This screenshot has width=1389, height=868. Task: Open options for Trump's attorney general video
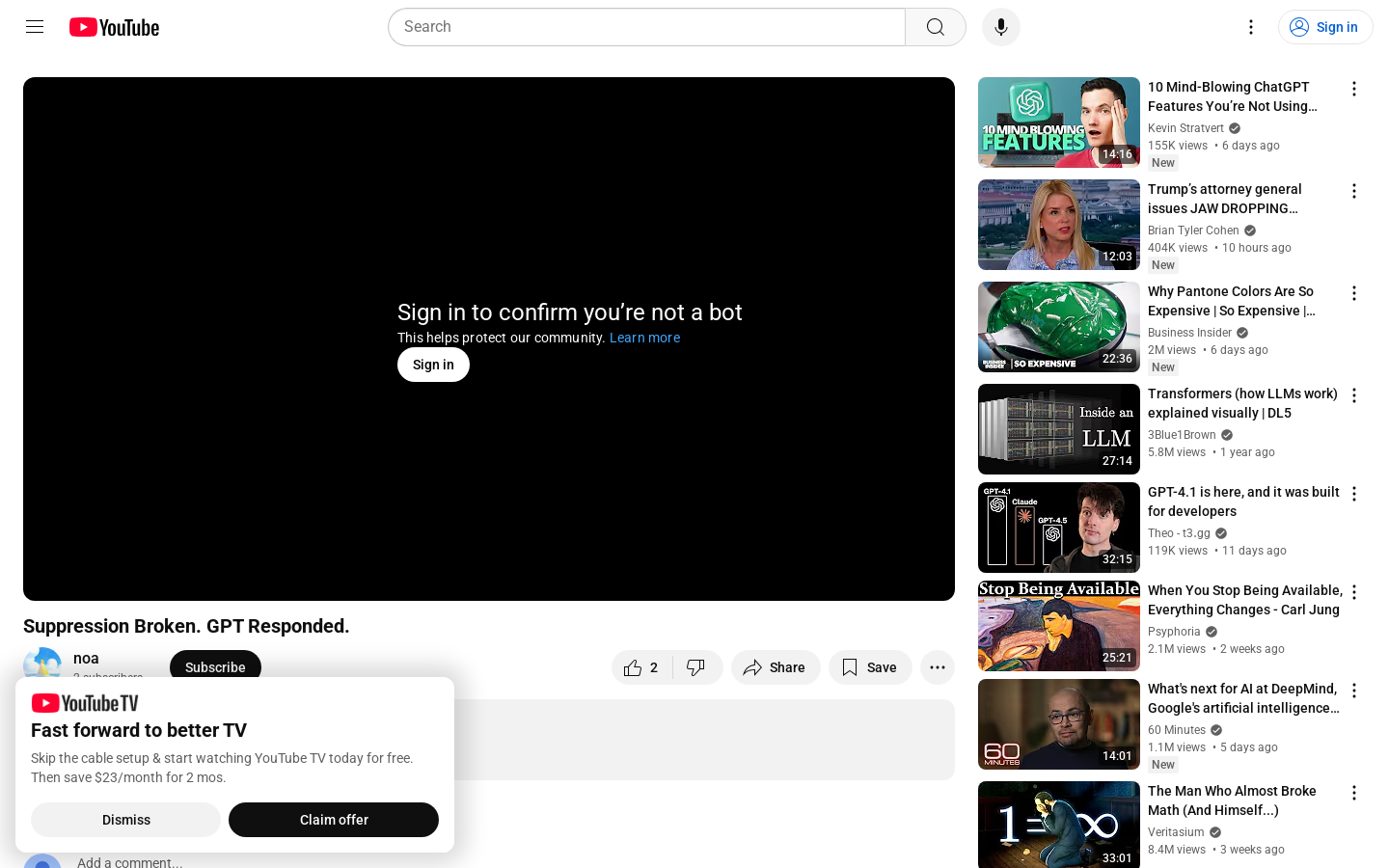(1354, 191)
